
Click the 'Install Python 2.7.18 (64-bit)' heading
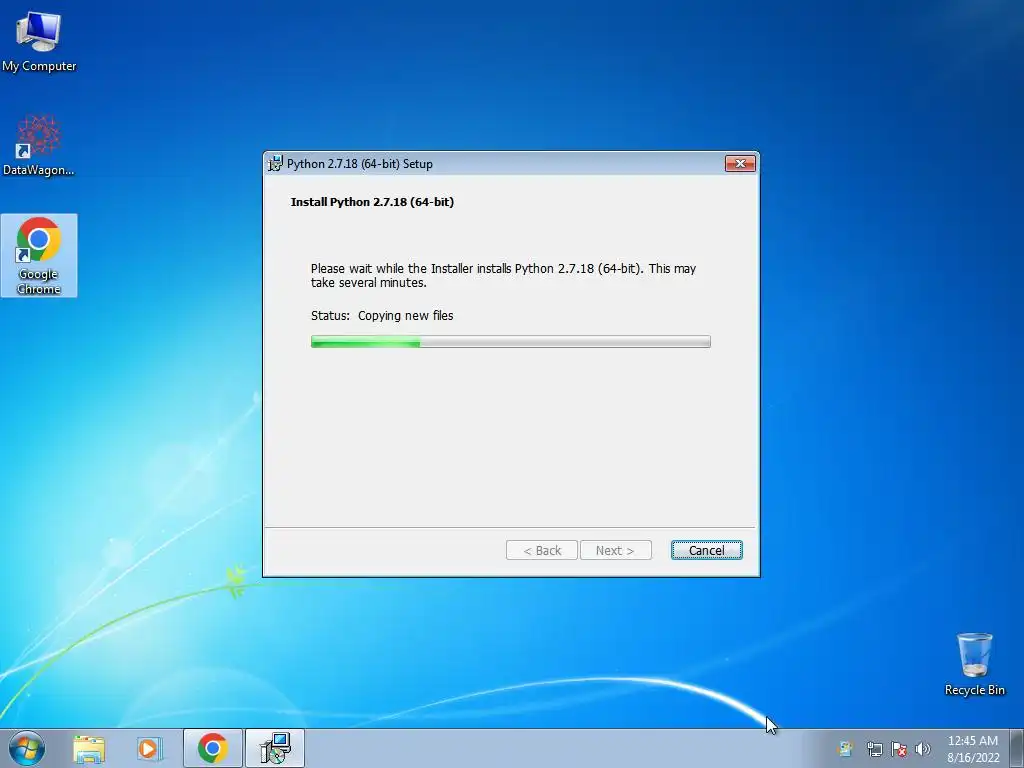(x=372, y=202)
